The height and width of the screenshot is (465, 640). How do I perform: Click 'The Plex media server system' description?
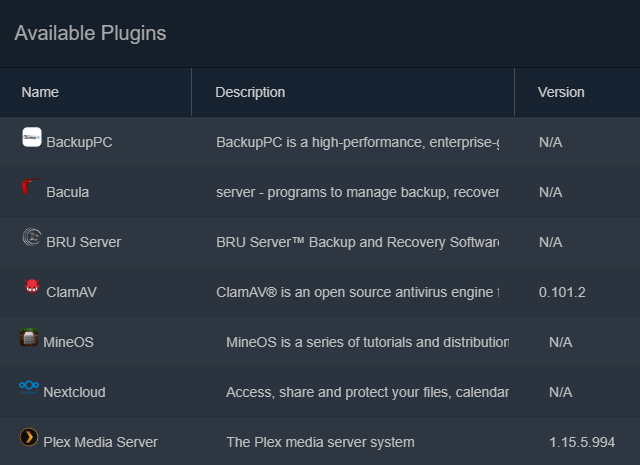pos(320,442)
